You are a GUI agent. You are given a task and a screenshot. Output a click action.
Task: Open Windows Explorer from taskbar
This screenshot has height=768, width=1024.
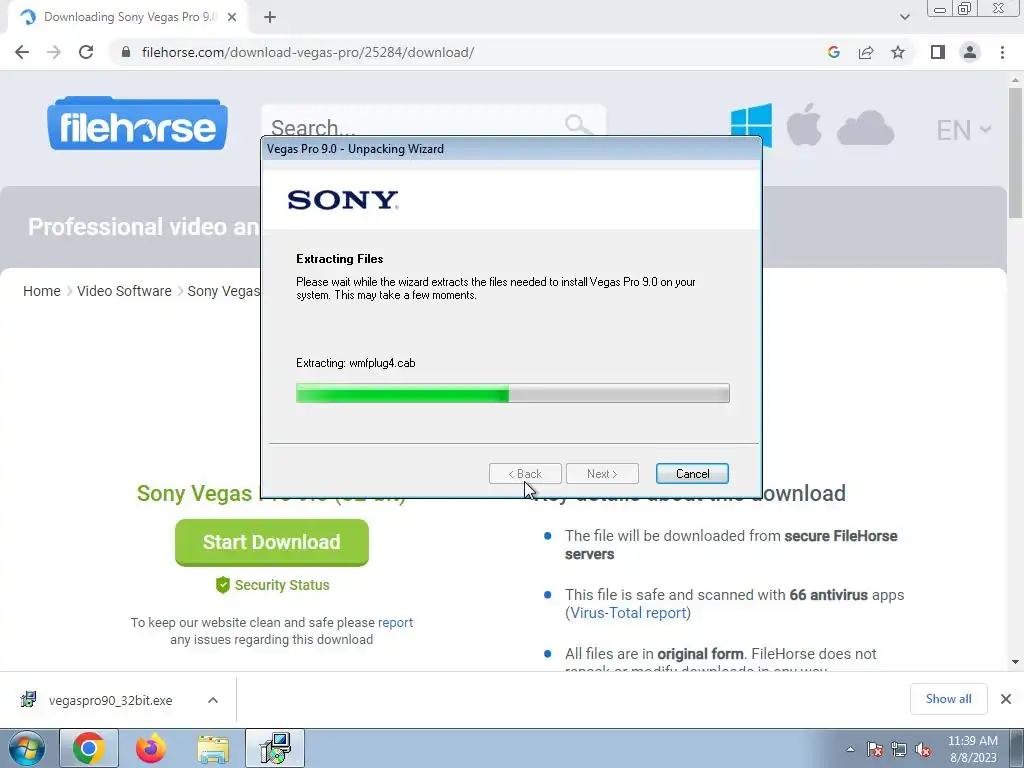213,748
